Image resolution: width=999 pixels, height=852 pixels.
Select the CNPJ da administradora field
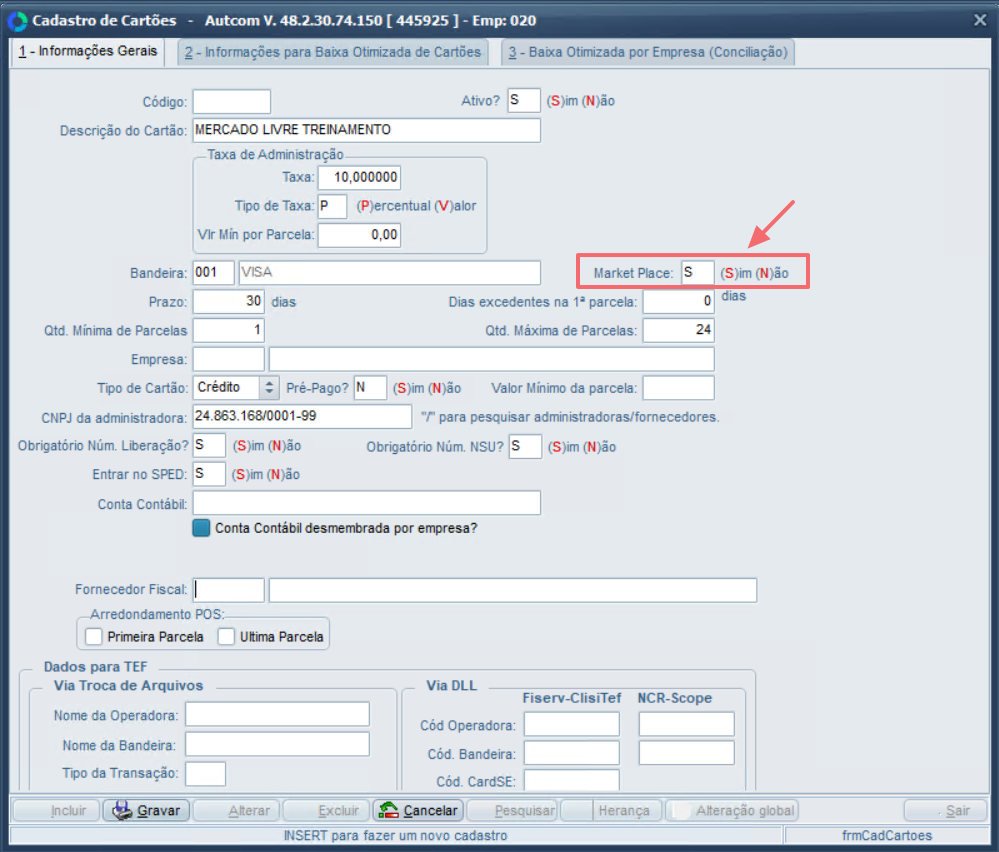point(301,416)
